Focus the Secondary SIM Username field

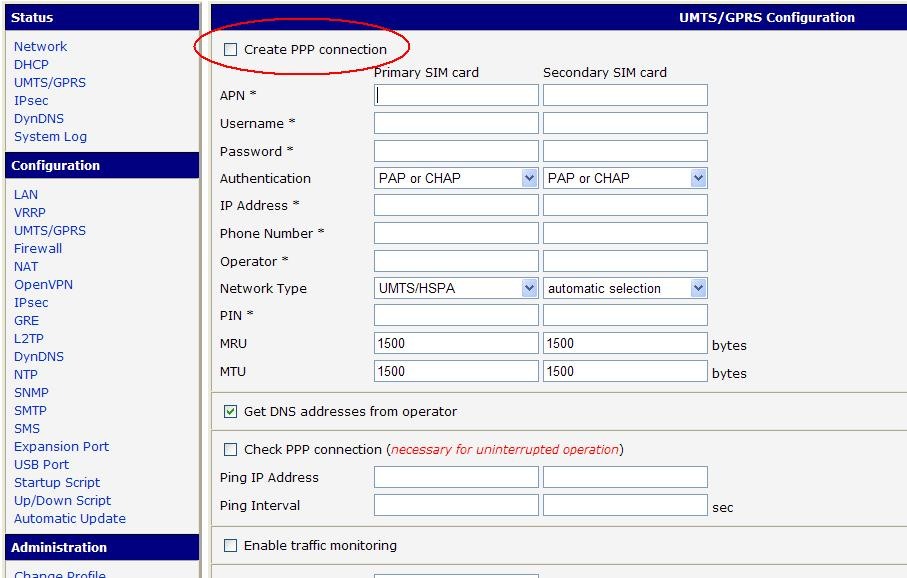tap(625, 123)
